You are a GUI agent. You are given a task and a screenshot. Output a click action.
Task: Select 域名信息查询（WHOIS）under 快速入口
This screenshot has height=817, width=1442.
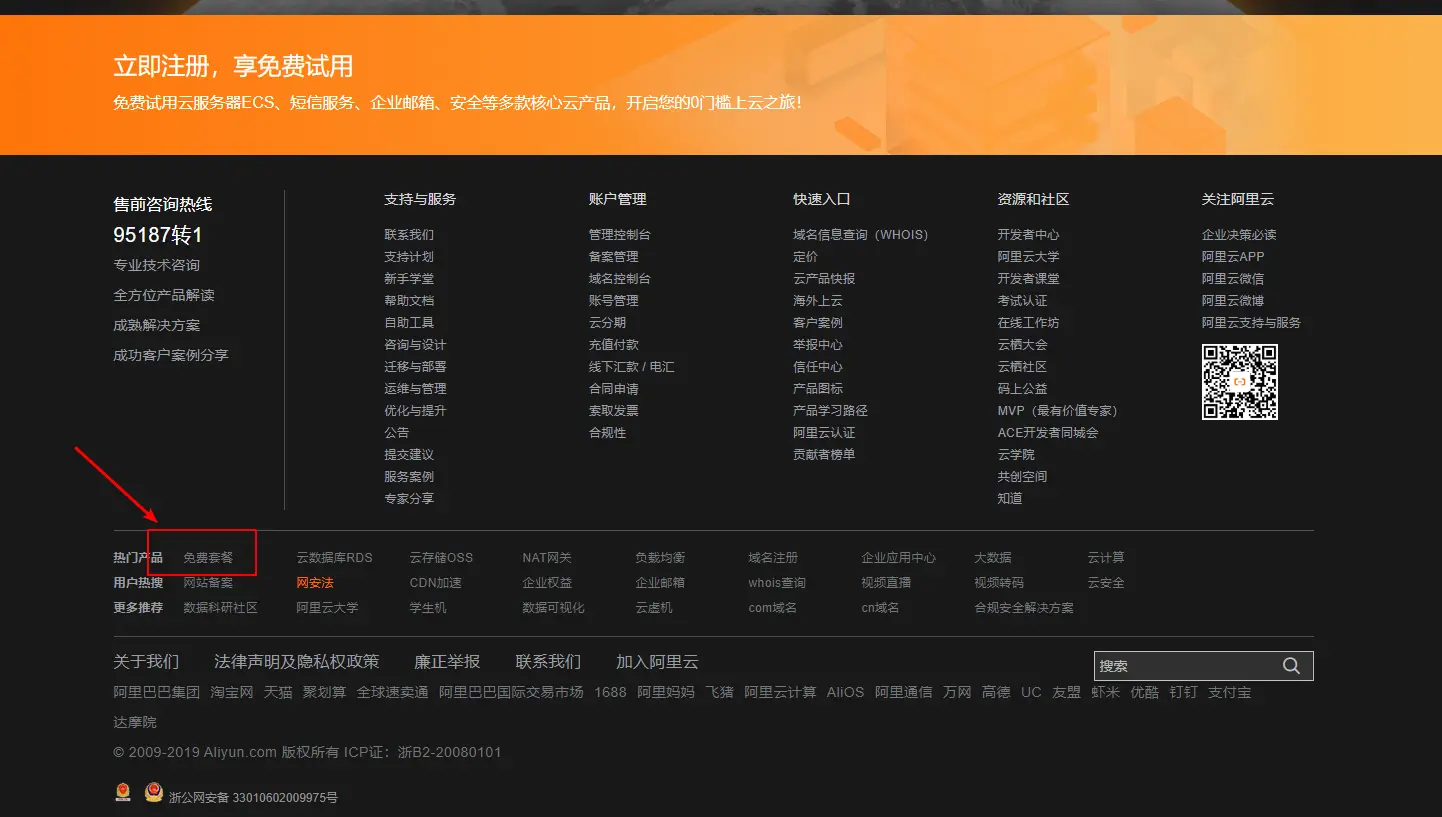[x=862, y=234]
